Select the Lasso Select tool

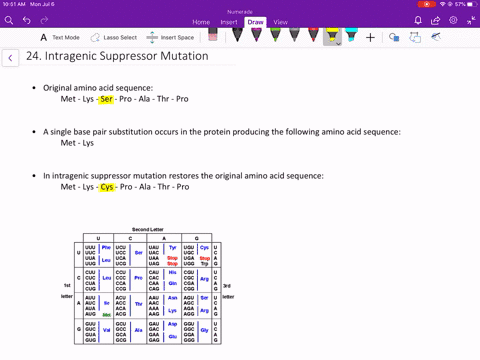tap(114, 37)
